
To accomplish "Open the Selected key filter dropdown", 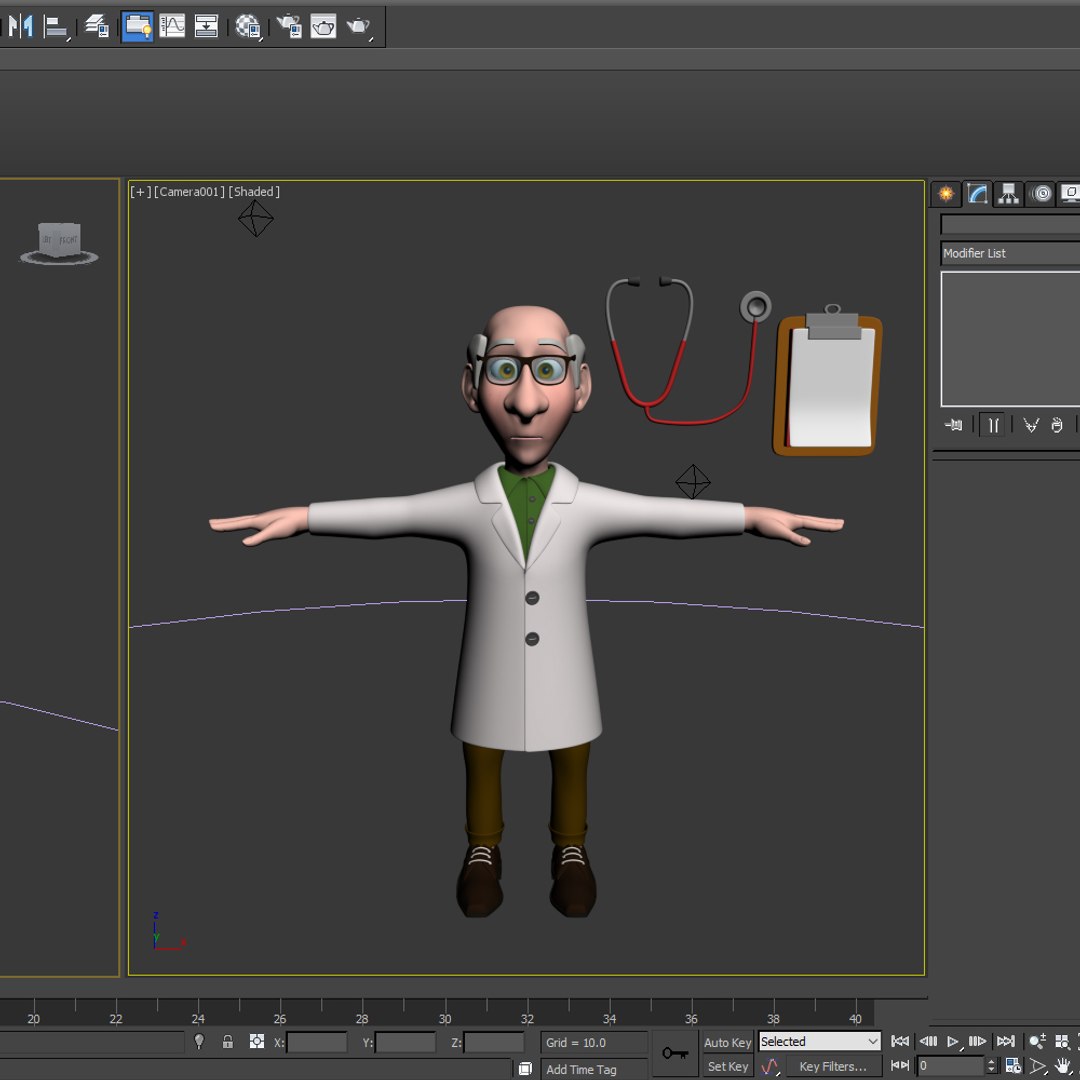I will point(819,1041).
